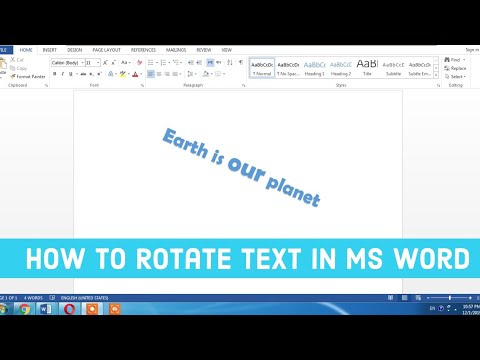Click the Word icon in taskbar
Viewport: 480px width, 360px height.
46,309
